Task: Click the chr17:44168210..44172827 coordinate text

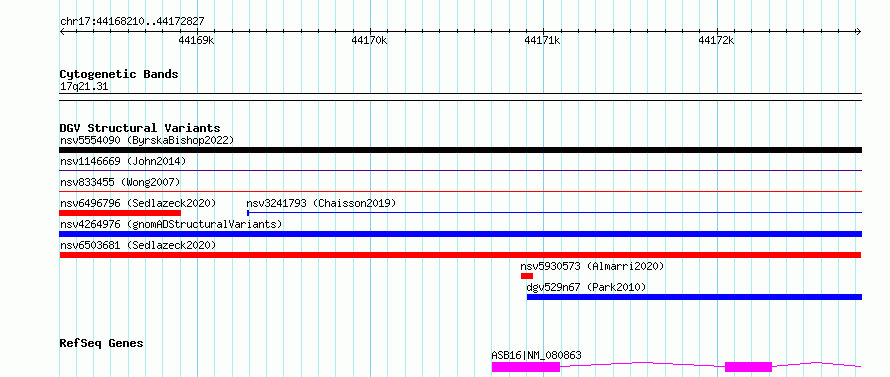Action: tap(132, 22)
